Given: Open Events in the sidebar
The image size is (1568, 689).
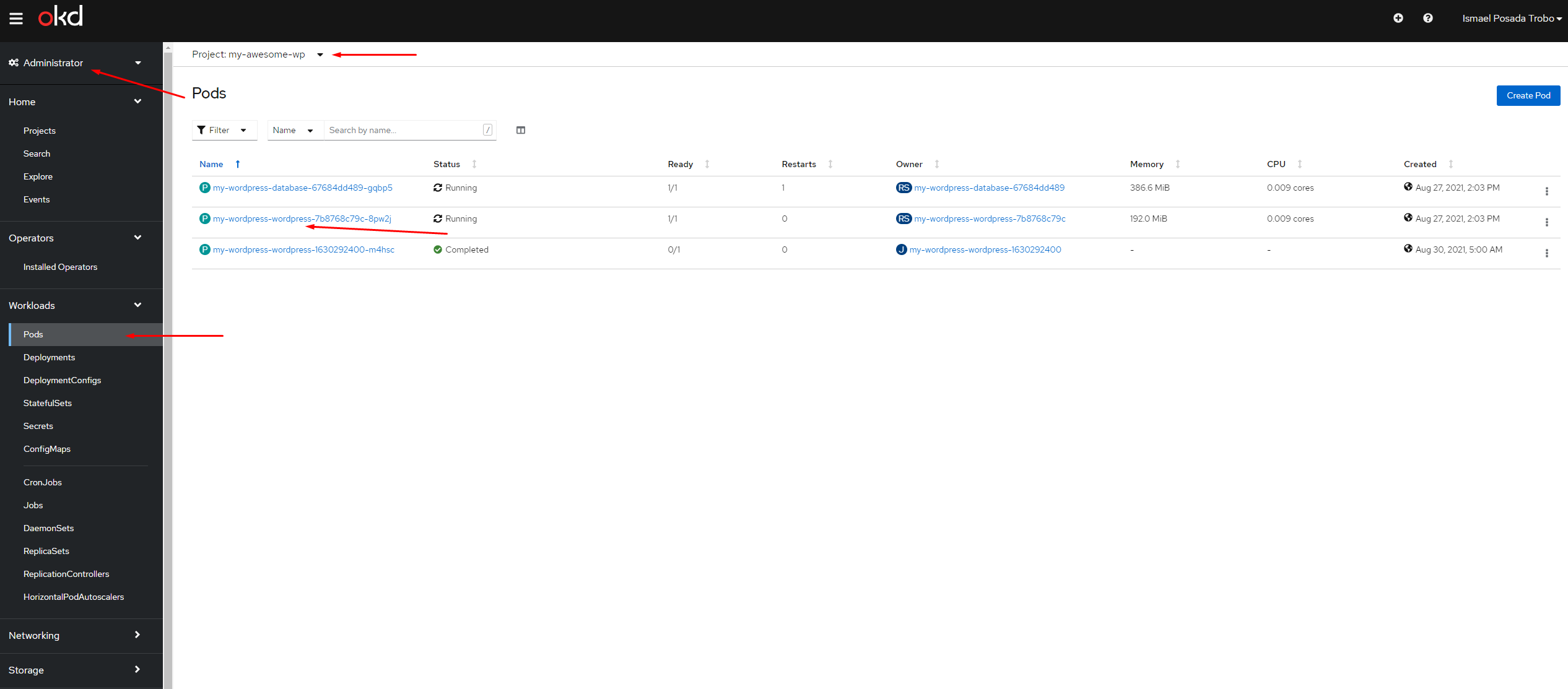Looking at the screenshot, I should point(37,199).
